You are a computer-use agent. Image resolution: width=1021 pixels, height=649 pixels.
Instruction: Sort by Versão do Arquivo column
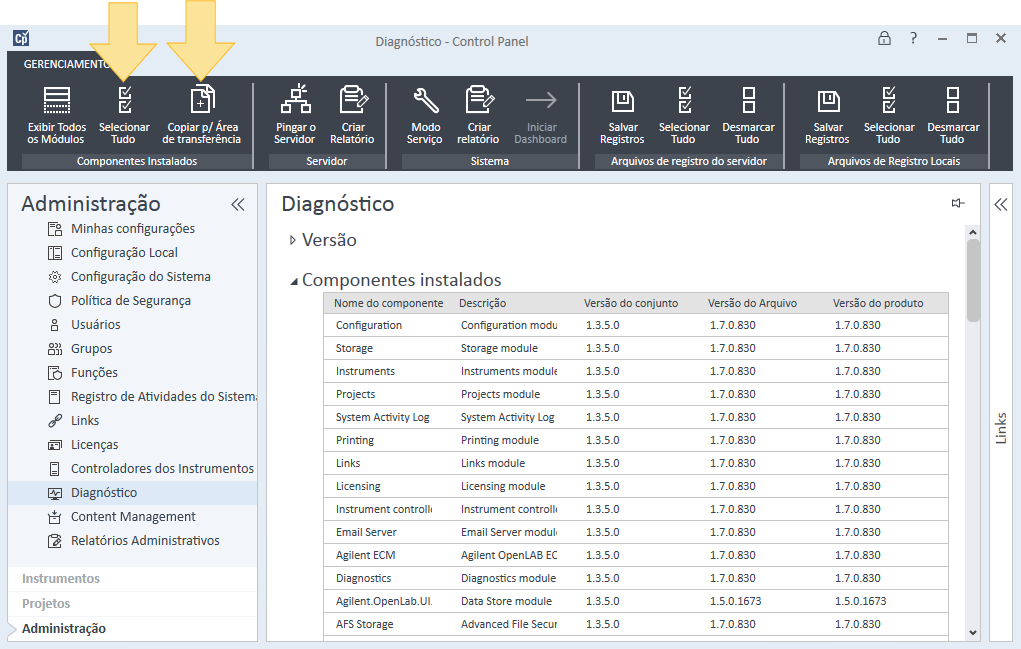click(x=752, y=303)
